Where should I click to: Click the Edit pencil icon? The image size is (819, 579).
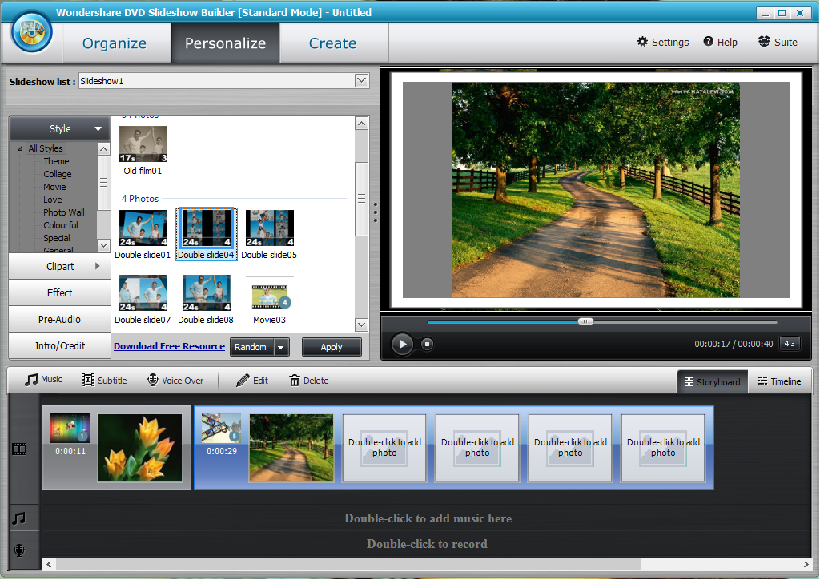click(x=242, y=381)
